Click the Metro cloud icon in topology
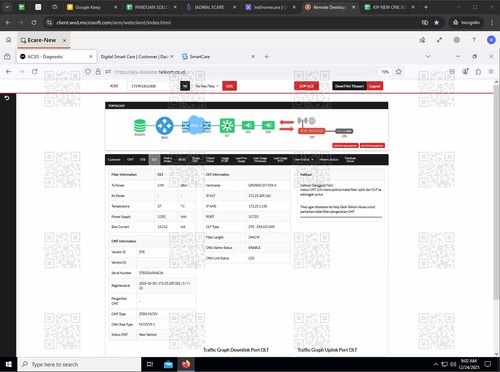This screenshot has height=372, width=500. [195, 125]
